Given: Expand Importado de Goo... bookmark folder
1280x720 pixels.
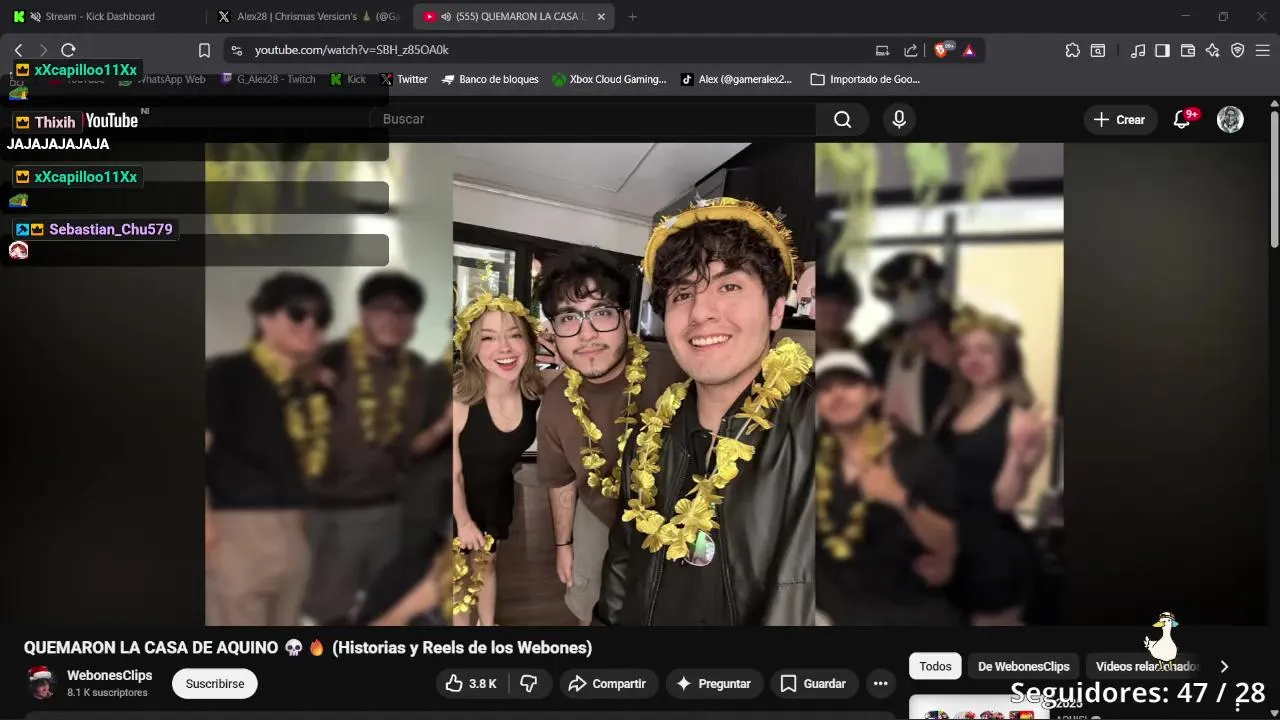Looking at the screenshot, I should point(865,79).
